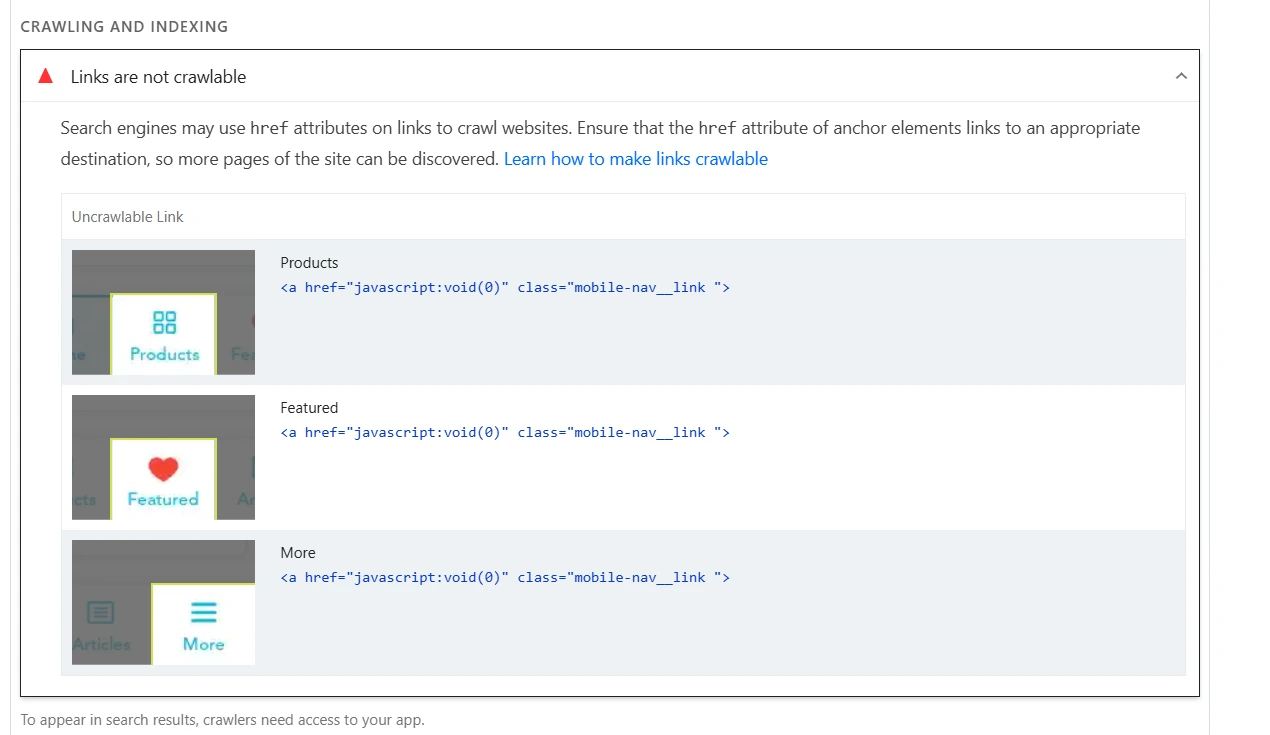
Task: Select the Products element screenshot thumbnail
Action: 163,312
